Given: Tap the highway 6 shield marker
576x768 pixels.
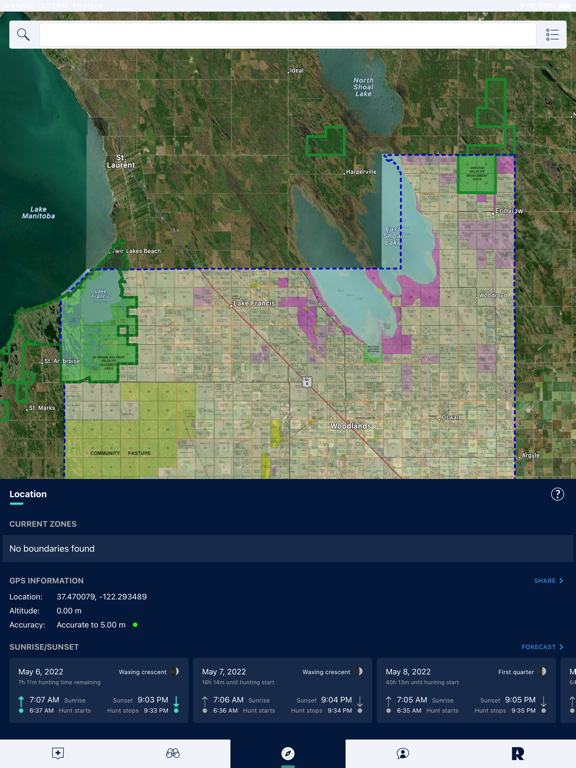Looking at the screenshot, I should tap(307, 382).
